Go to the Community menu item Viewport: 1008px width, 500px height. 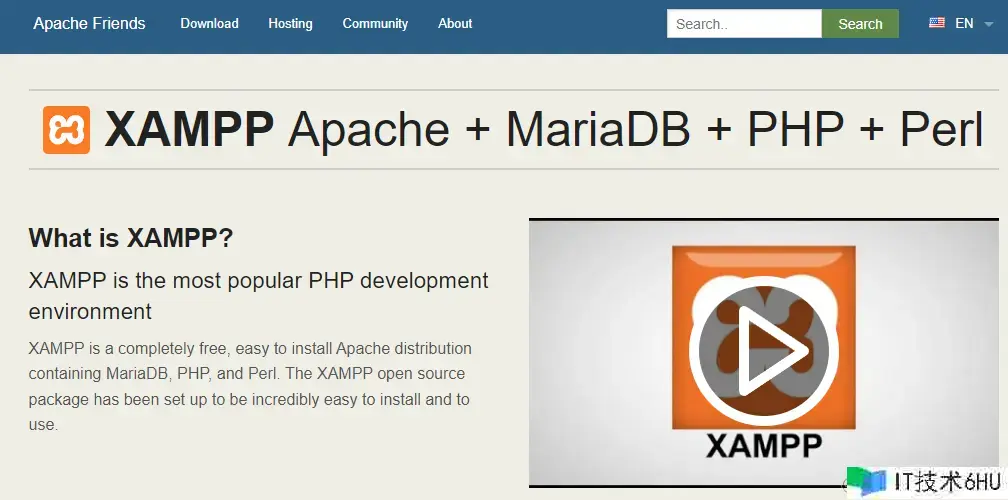pos(375,23)
